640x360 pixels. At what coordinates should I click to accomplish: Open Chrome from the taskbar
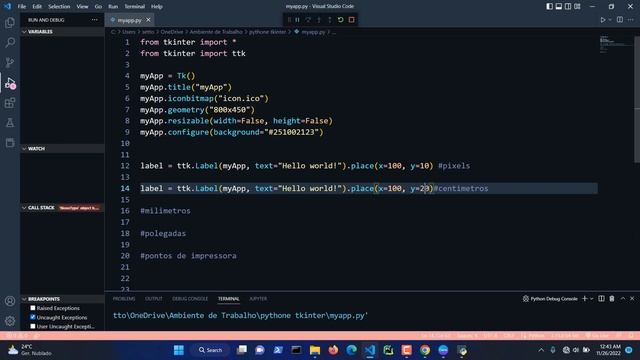point(425,350)
